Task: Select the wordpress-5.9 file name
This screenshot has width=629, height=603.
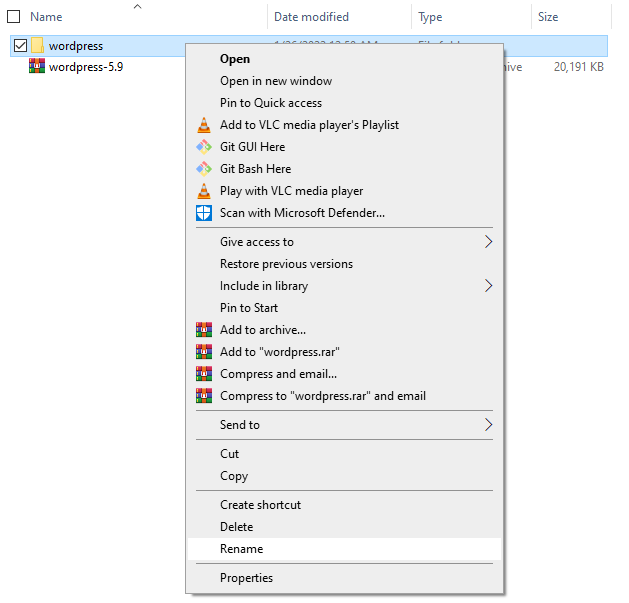Action: pyautogui.click(x=86, y=67)
